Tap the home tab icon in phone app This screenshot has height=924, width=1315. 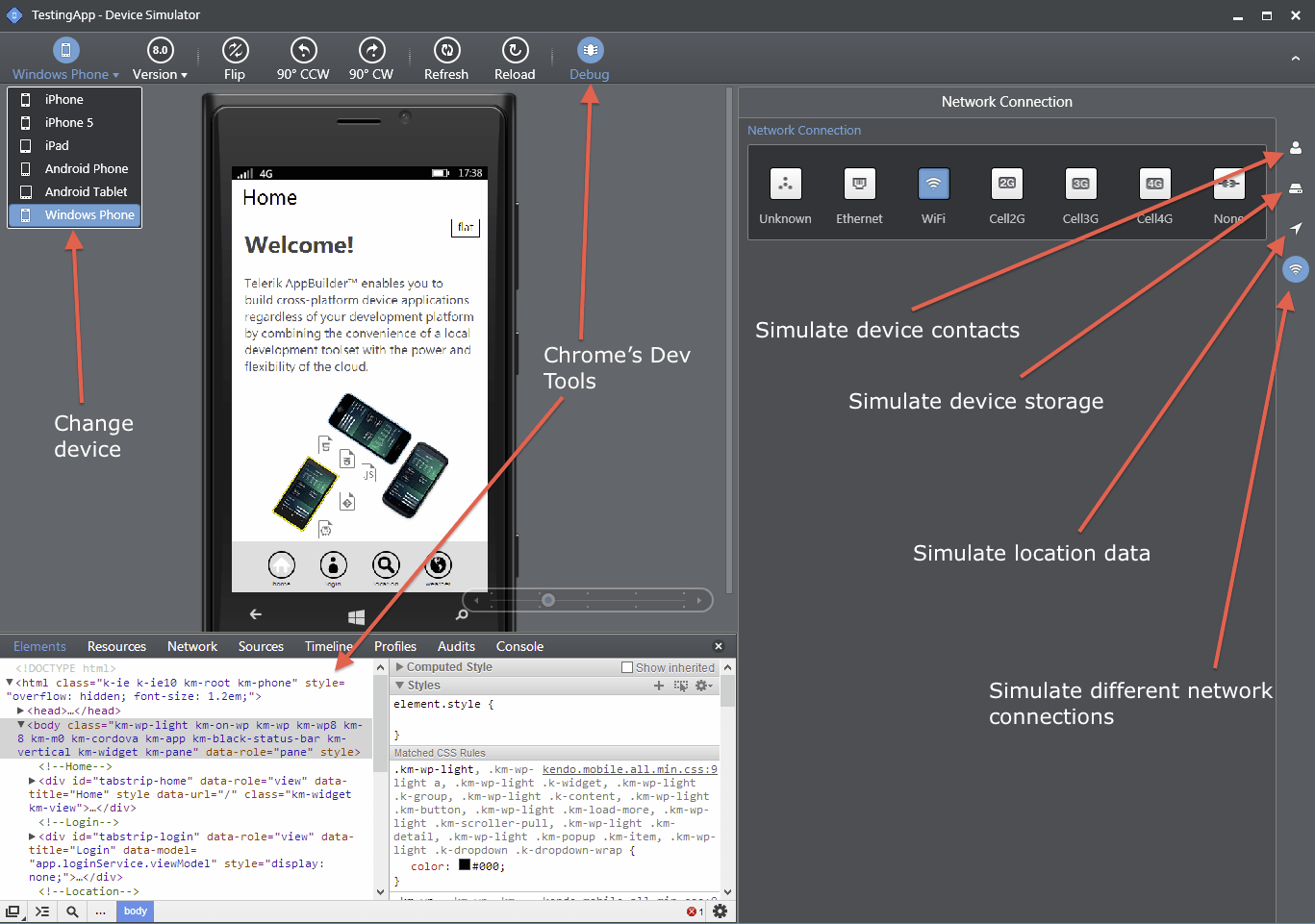pyautogui.click(x=281, y=565)
